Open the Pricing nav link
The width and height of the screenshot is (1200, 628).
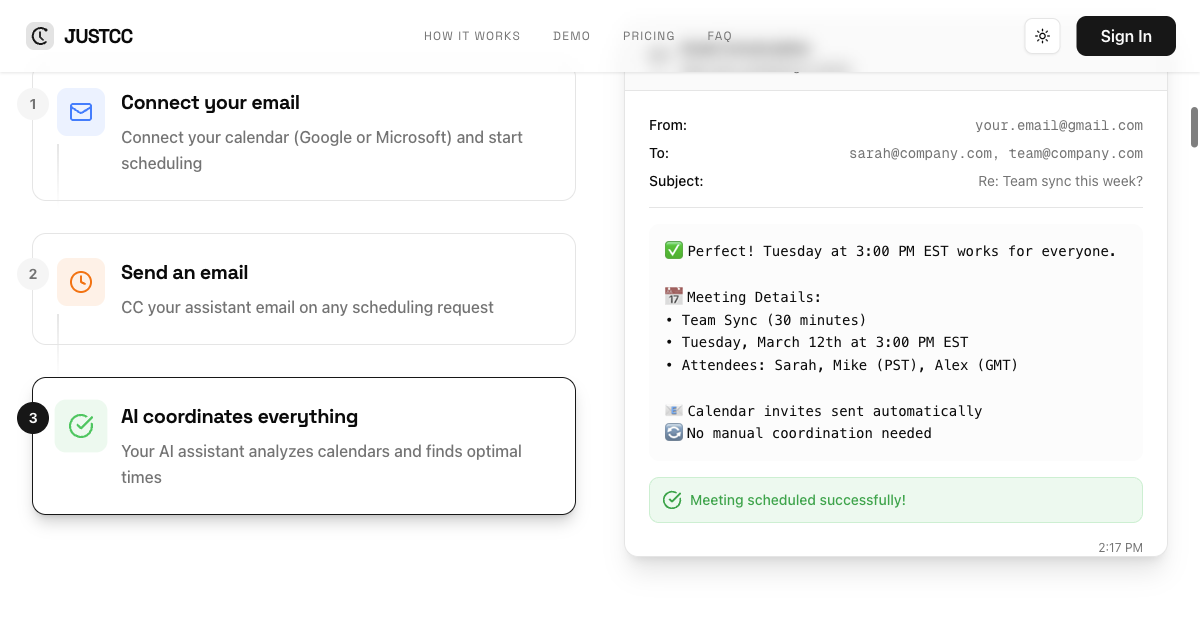pos(649,36)
